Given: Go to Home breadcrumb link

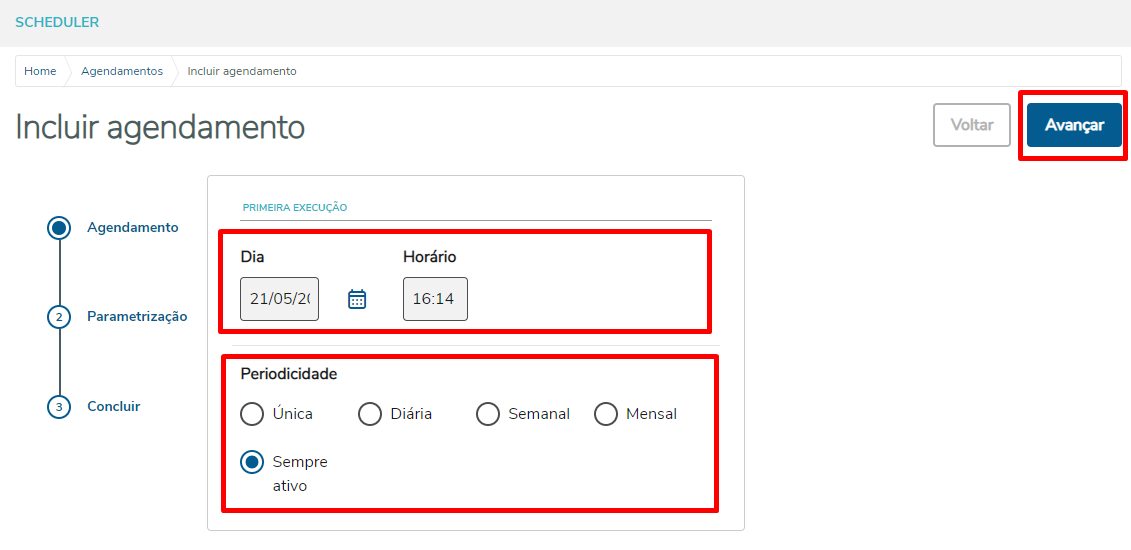Looking at the screenshot, I should pyautogui.click(x=40, y=71).
